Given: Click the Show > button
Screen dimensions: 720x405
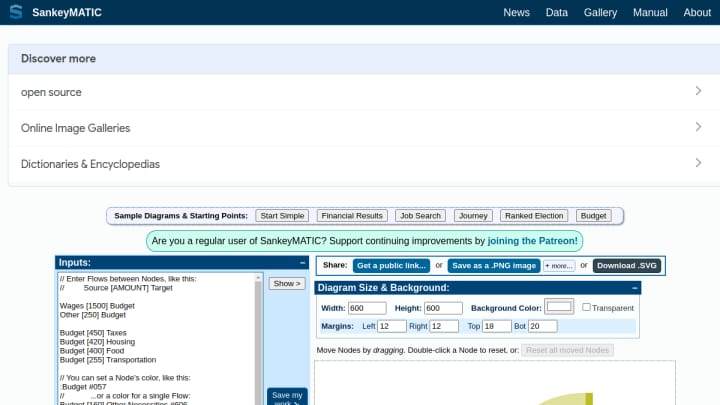Looking at the screenshot, I should tap(287, 284).
